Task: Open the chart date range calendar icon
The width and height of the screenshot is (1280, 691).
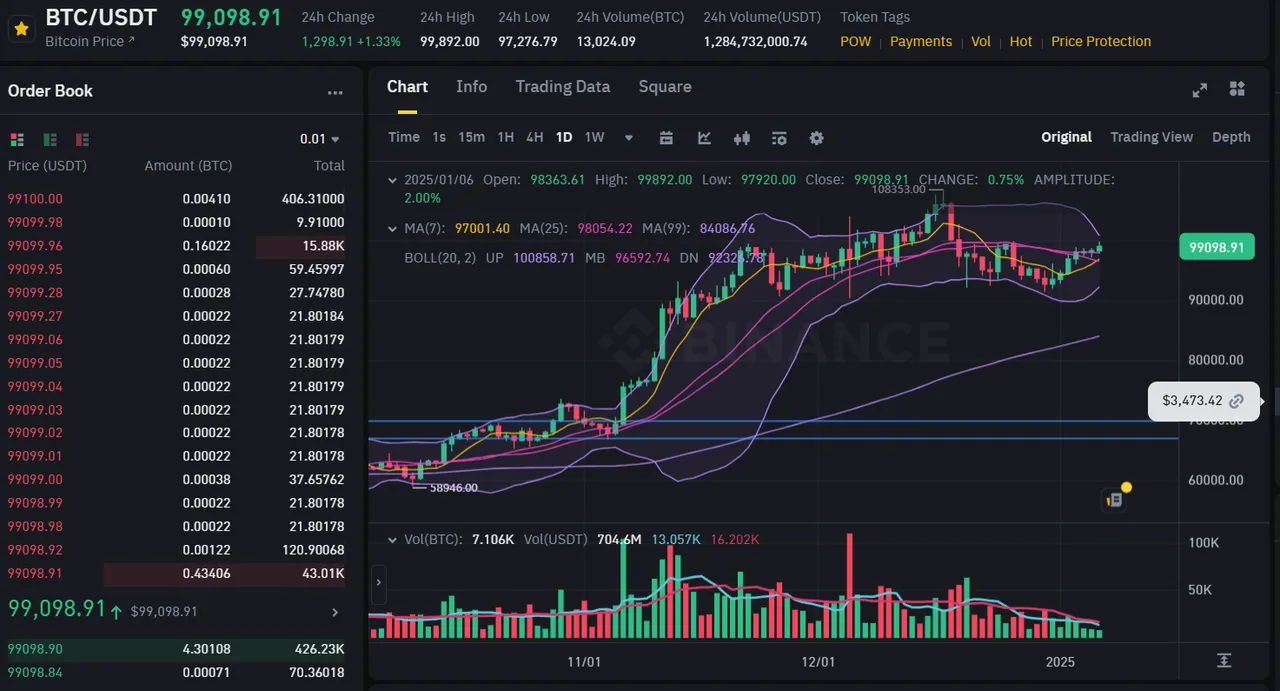Action: point(666,138)
